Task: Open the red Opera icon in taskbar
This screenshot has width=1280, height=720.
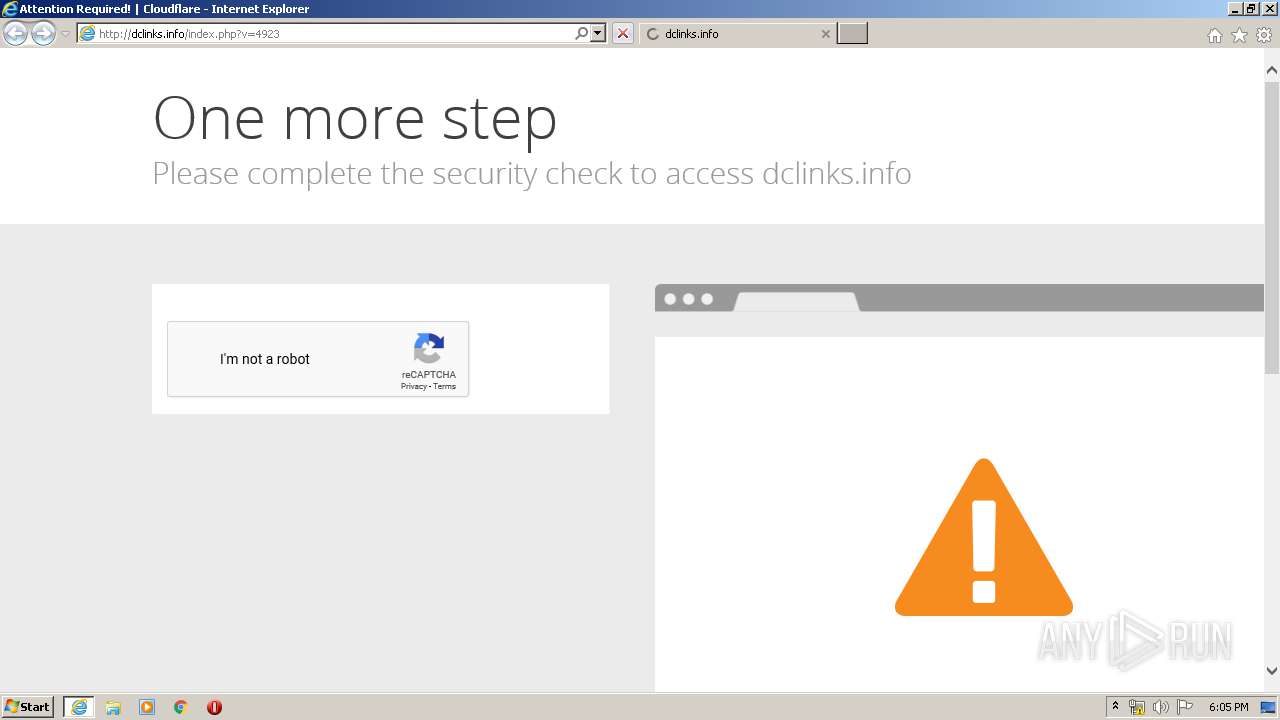Action: [214, 707]
